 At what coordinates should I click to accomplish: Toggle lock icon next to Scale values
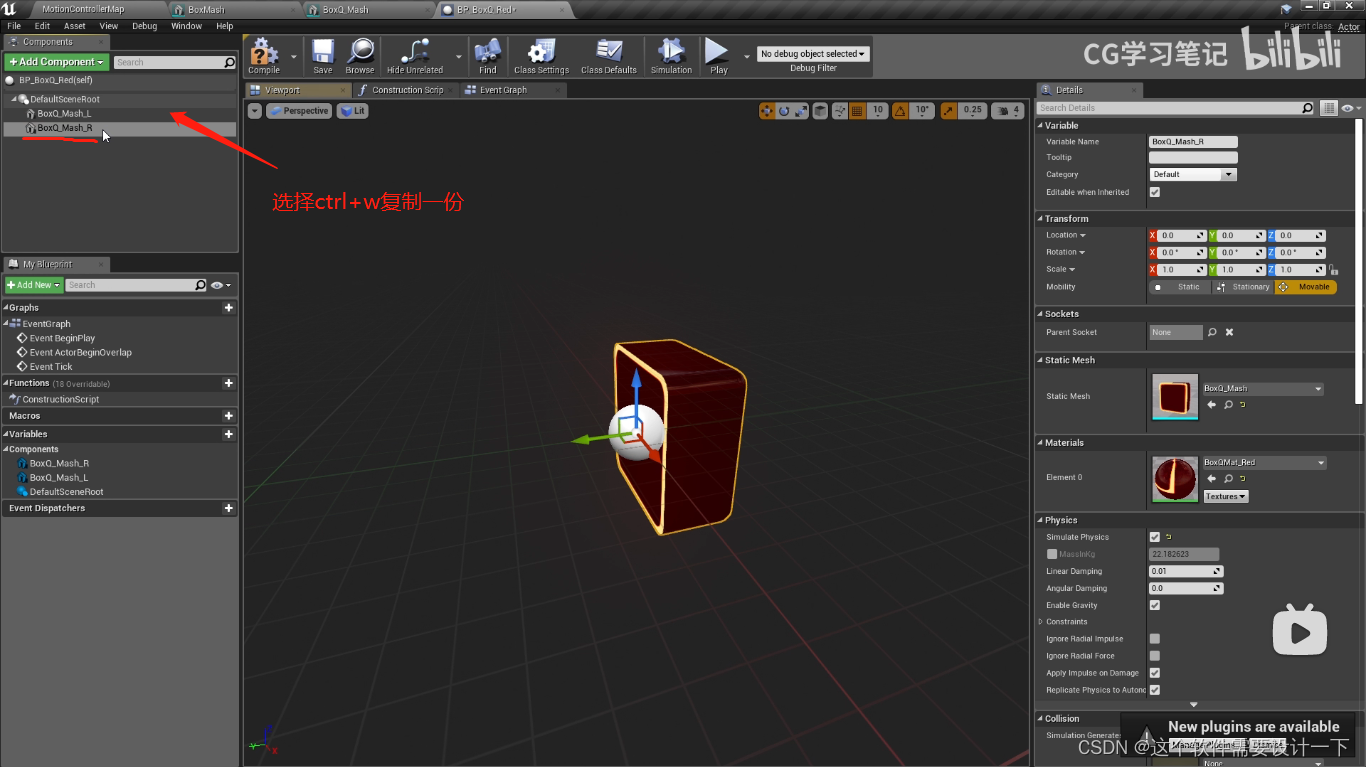pyautogui.click(x=1333, y=270)
